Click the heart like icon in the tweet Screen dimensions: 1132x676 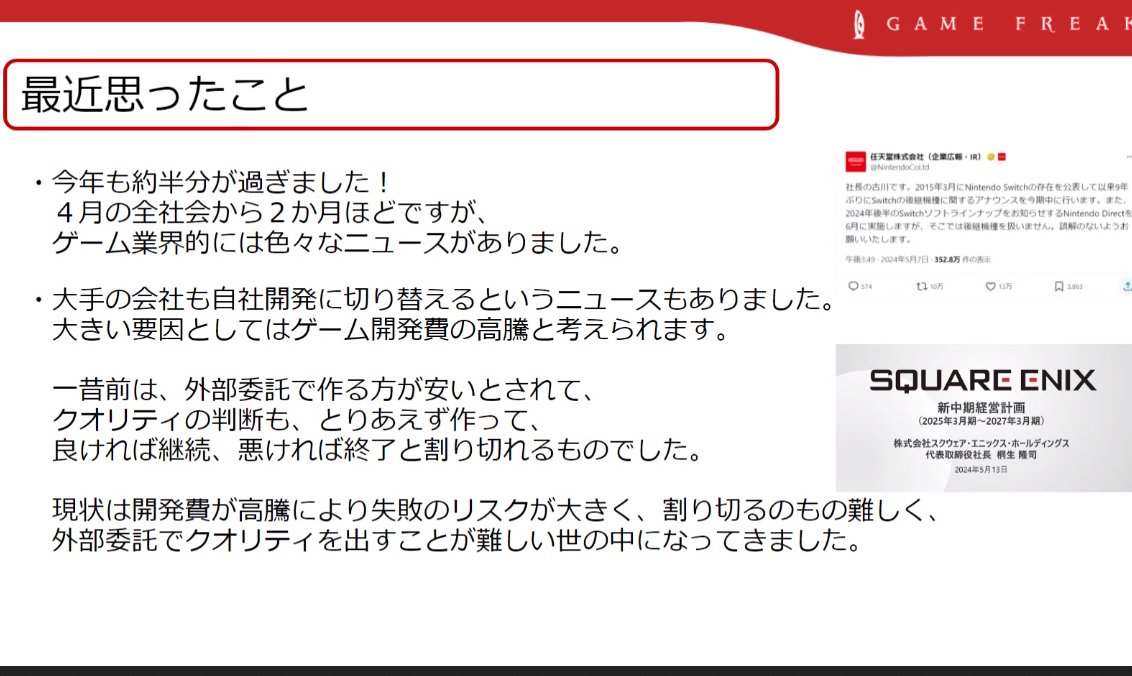click(990, 287)
